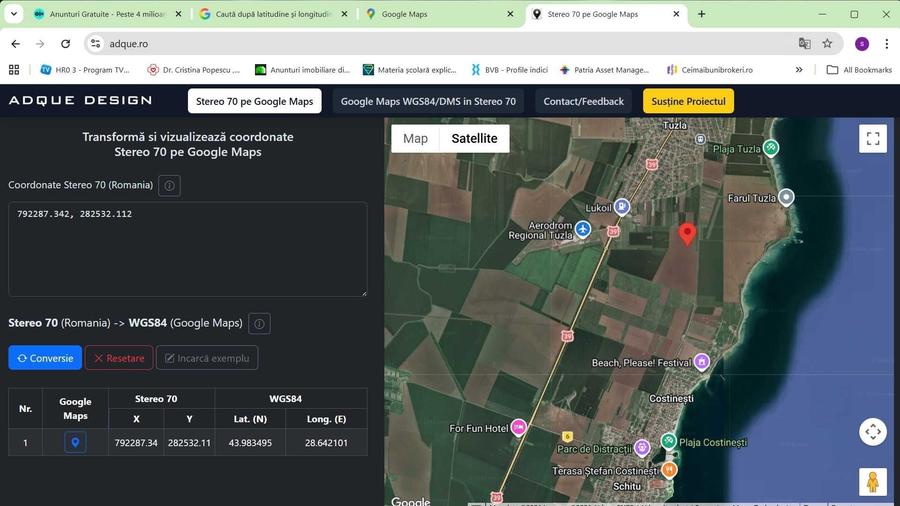Open Contact/Feedback page
The width and height of the screenshot is (900, 506).
tap(583, 101)
